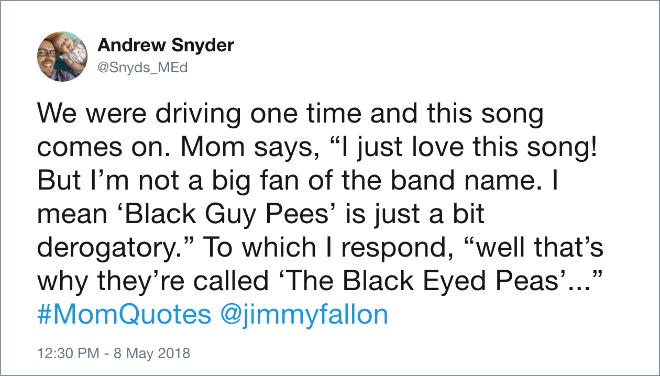Click the word 'derogatory' in the tweet

(x=106, y=248)
